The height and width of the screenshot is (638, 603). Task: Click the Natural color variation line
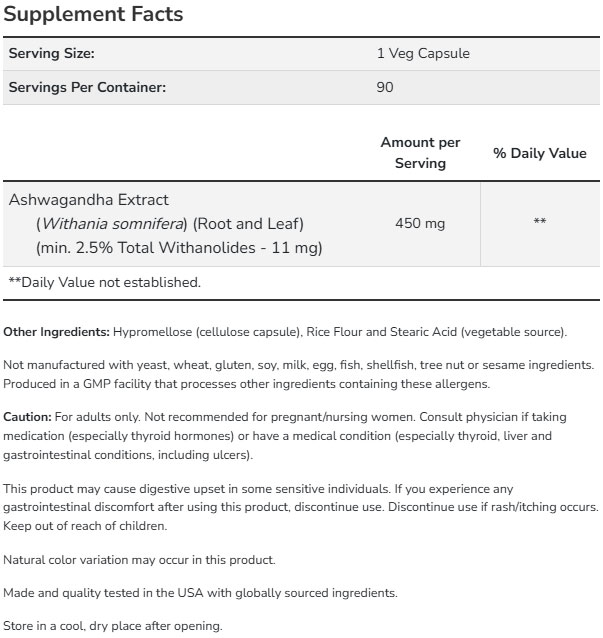(x=139, y=559)
